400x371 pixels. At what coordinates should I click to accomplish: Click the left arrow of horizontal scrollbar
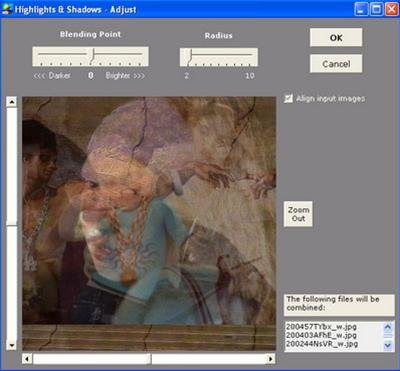tap(27, 359)
